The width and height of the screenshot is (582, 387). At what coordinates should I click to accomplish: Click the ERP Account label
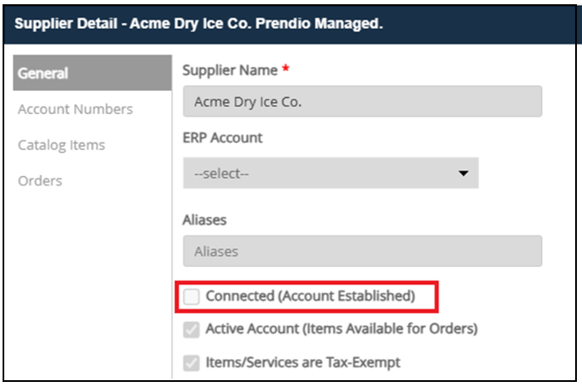pos(223,138)
